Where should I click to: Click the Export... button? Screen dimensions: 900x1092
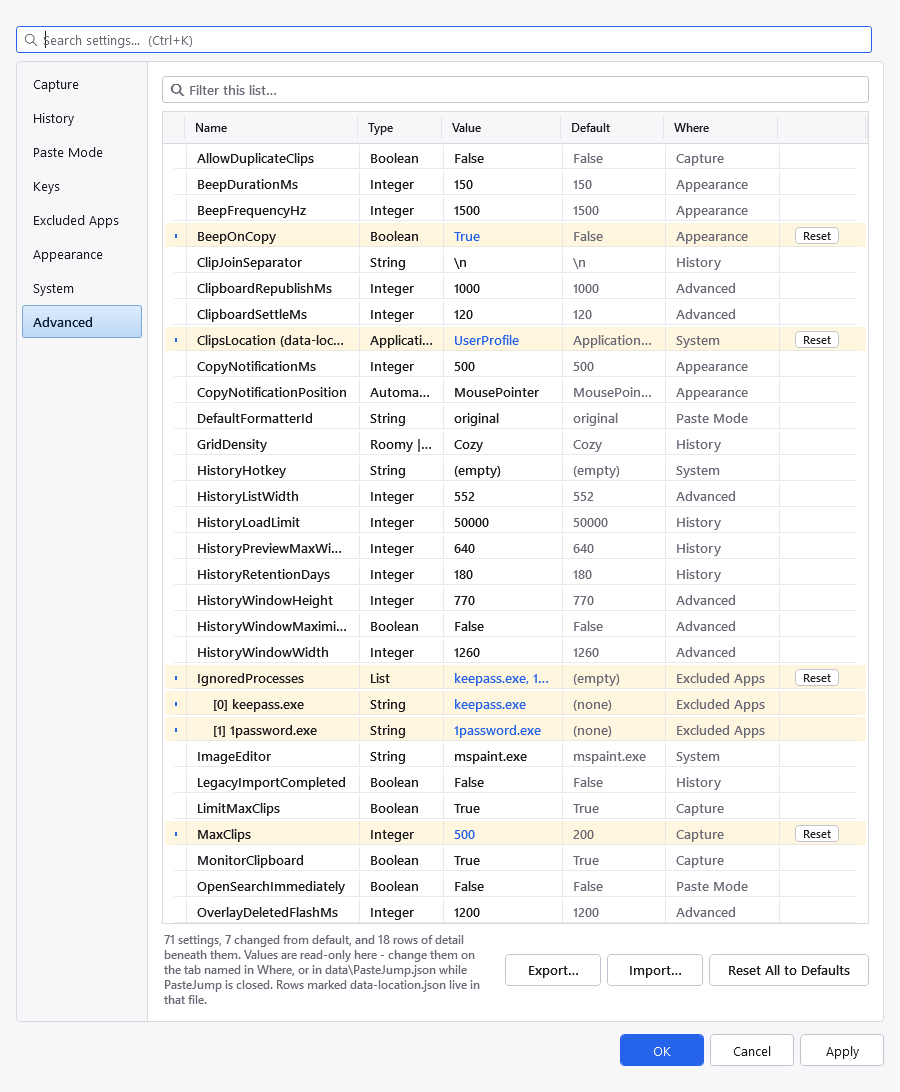point(553,970)
